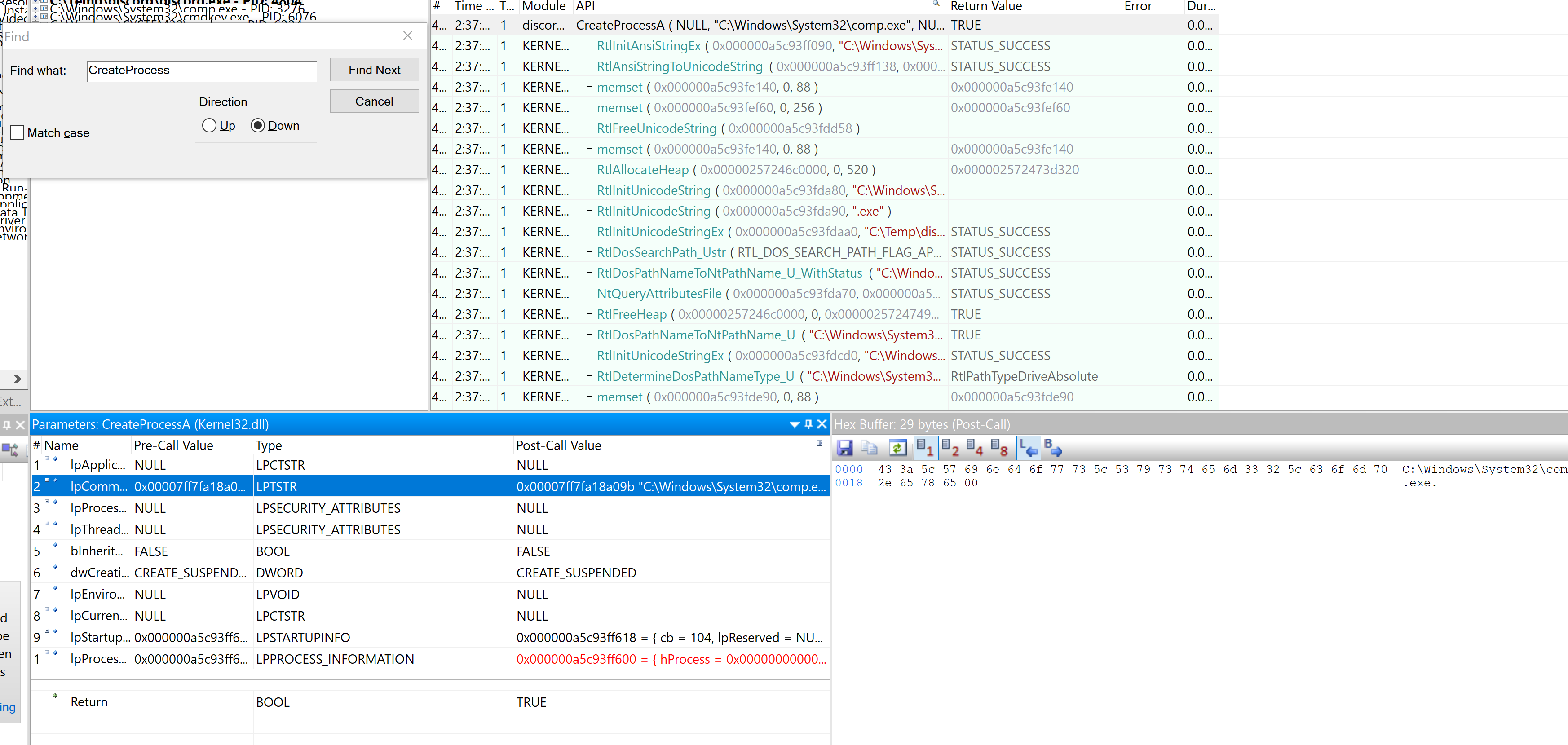Image resolution: width=1568 pixels, height=745 pixels.
Task: Select the RtlDosSearchPath_Ustr call row
Action: [x=825, y=252]
